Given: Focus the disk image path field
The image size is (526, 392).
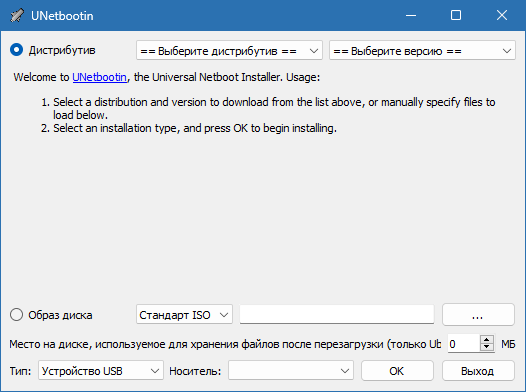Looking at the screenshot, I should coord(337,315).
